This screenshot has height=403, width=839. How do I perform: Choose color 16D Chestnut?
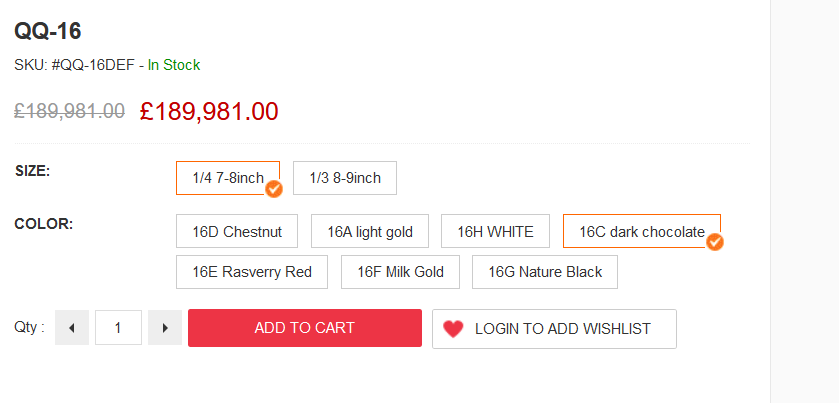[237, 231]
